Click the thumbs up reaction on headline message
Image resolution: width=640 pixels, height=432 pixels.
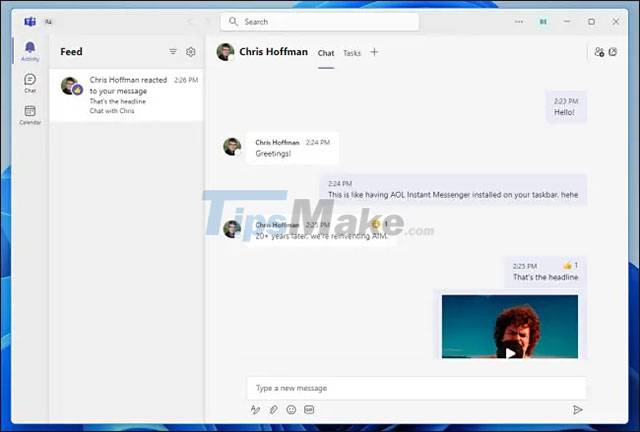point(570,265)
